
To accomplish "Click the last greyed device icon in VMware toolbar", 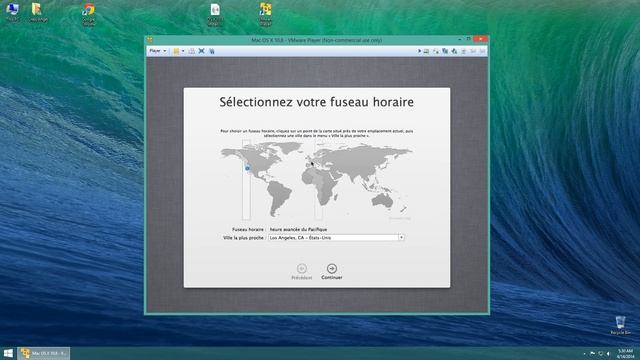I will [482, 51].
